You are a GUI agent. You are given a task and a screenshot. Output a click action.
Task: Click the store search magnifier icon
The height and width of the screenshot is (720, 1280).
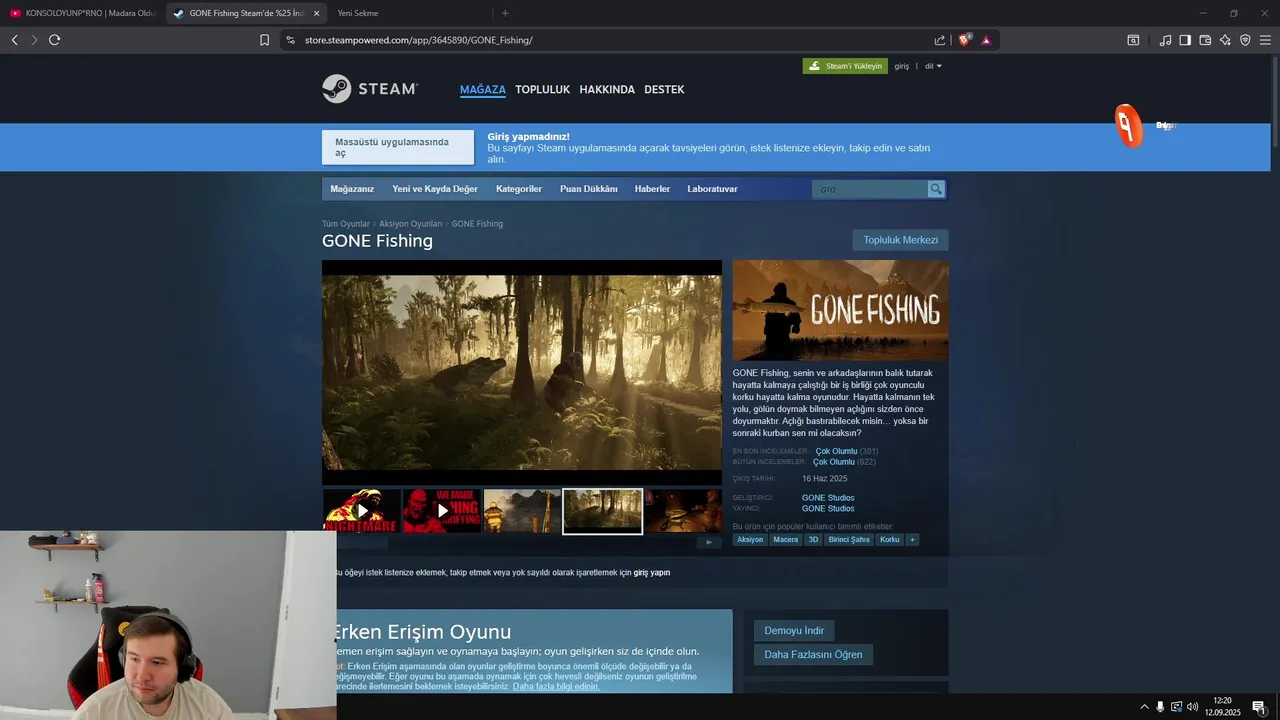936,189
